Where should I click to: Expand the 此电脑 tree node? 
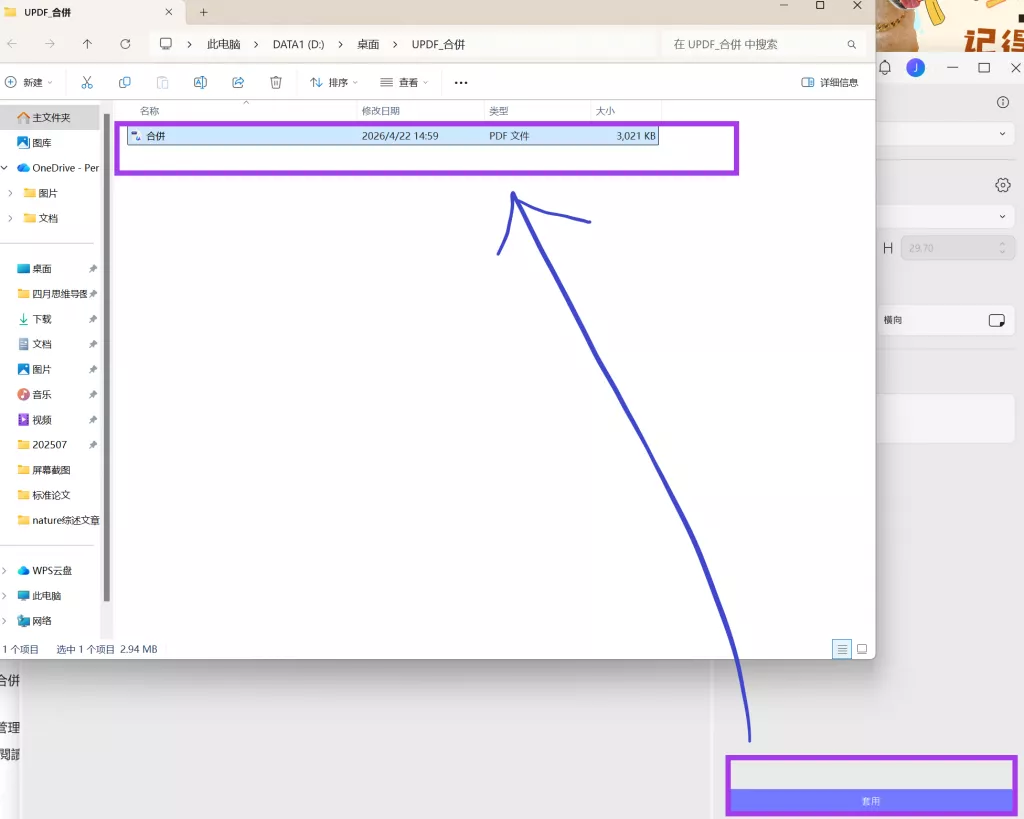(x=5, y=596)
